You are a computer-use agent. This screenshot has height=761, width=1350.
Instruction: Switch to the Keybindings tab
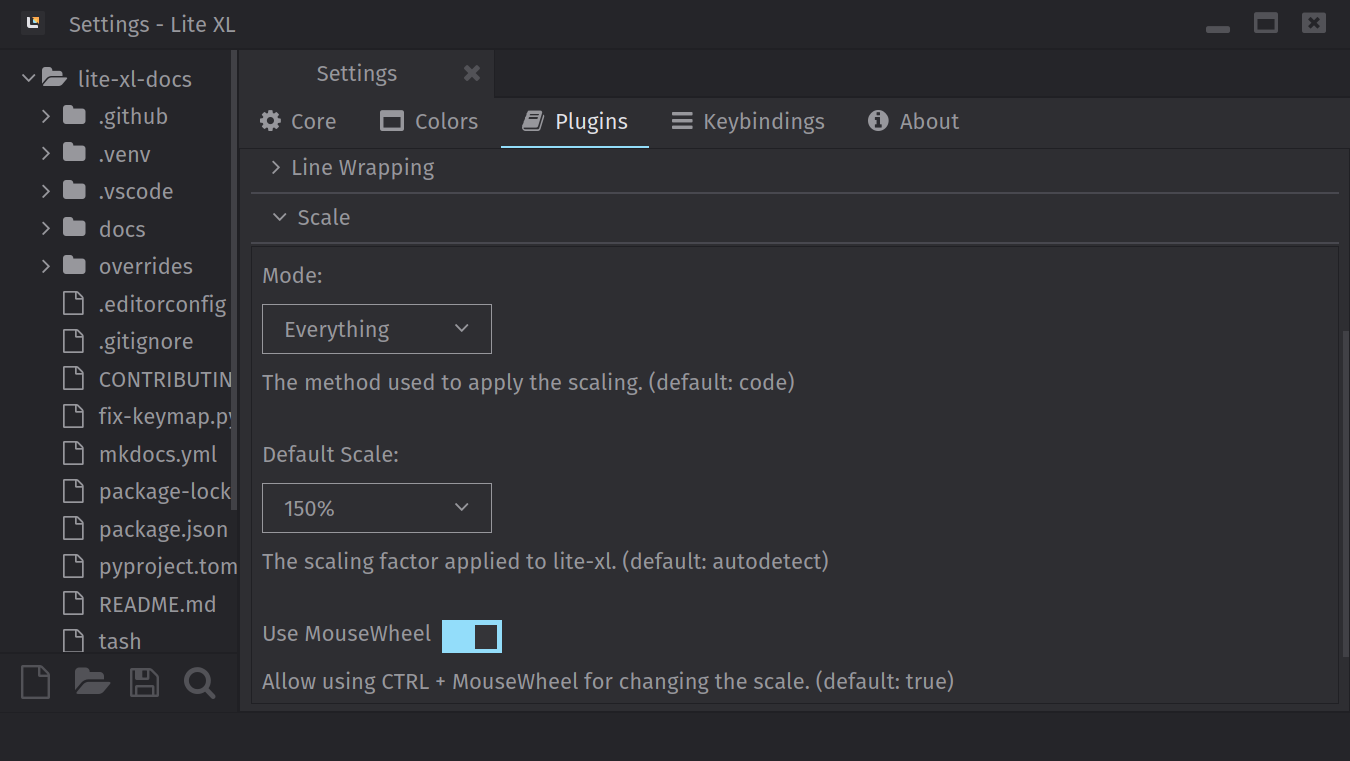point(748,121)
